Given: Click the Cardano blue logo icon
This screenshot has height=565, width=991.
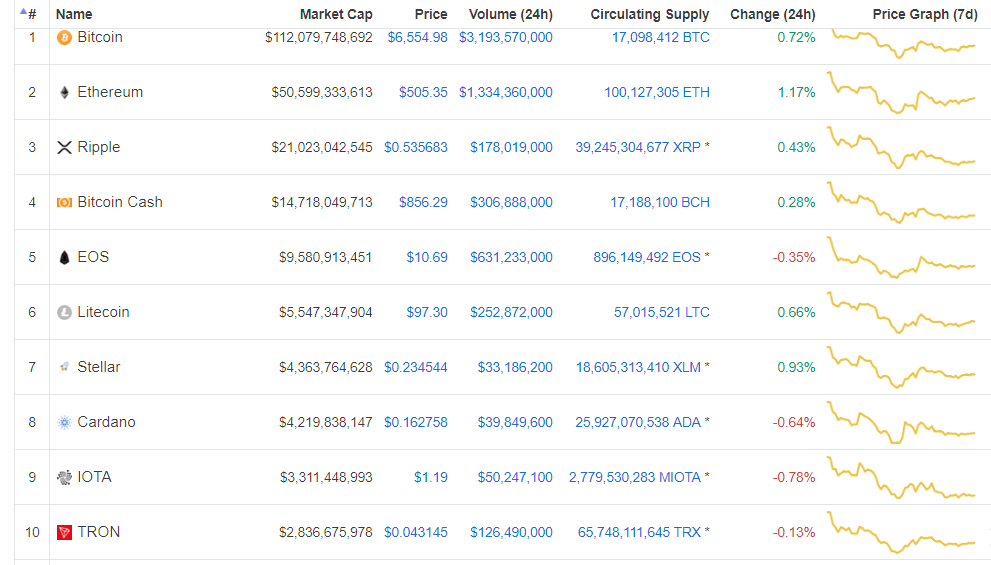Looking at the screenshot, I should pos(64,422).
